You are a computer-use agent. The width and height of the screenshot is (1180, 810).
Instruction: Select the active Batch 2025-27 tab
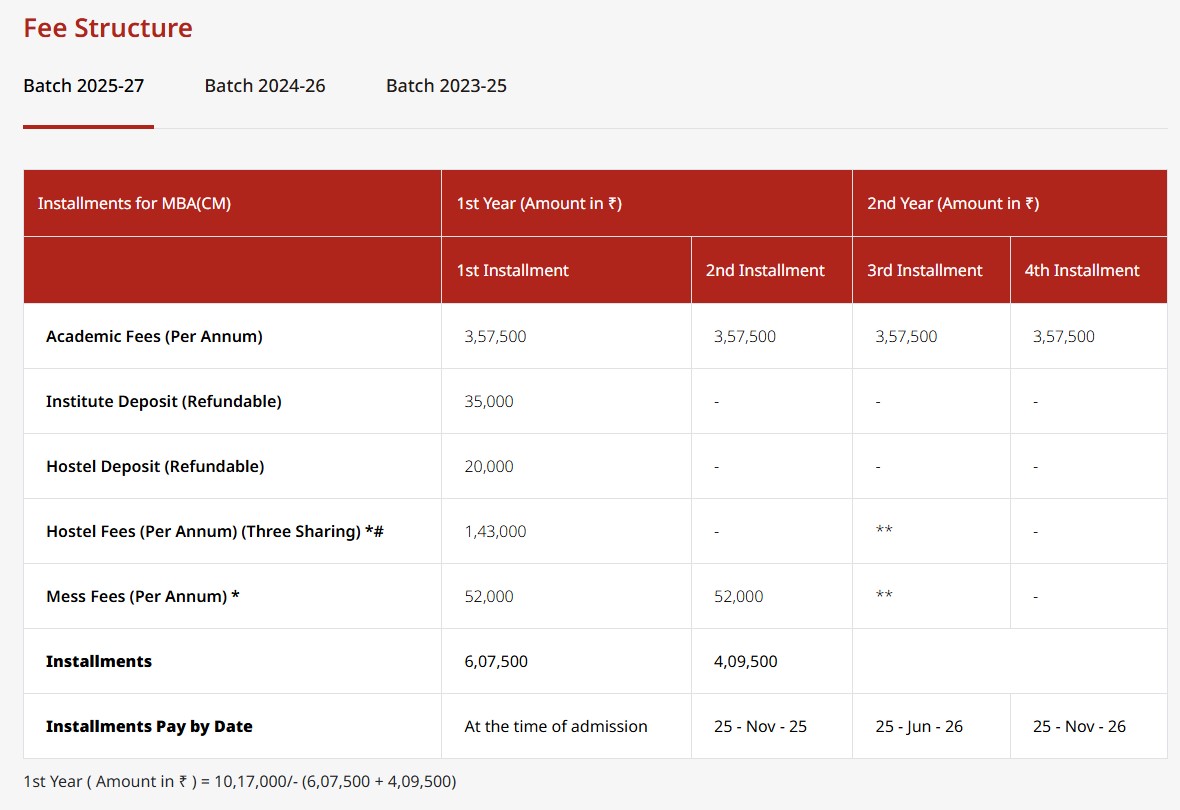tap(84, 86)
